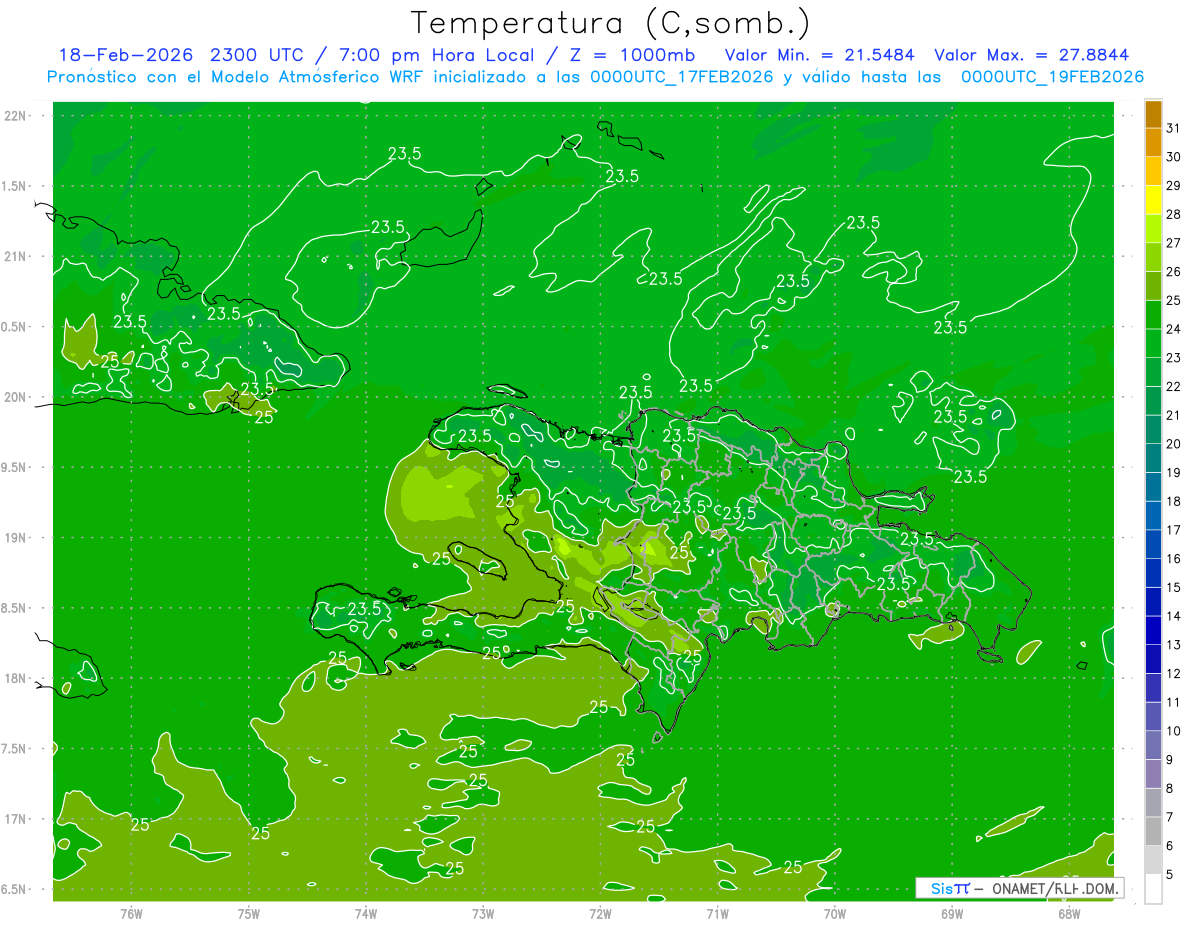Click the '18N' latitude axis label
The image size is (1200, 927).
click(15, 678)
